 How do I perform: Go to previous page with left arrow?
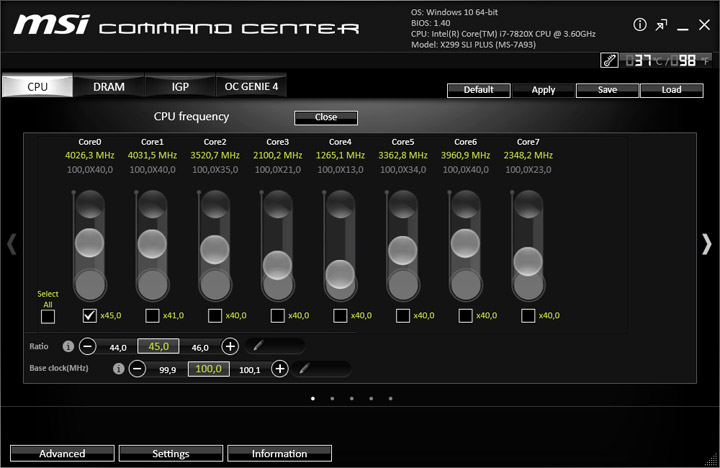tap(11, 244)
